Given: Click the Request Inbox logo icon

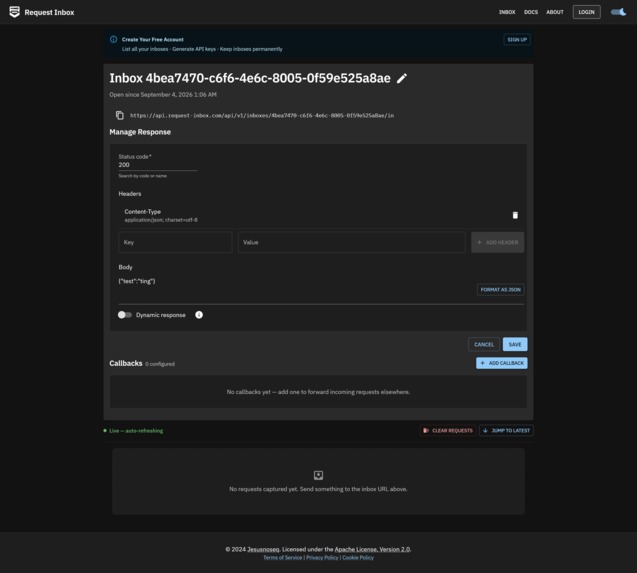Looking at the screenshot, I should 15,12.
